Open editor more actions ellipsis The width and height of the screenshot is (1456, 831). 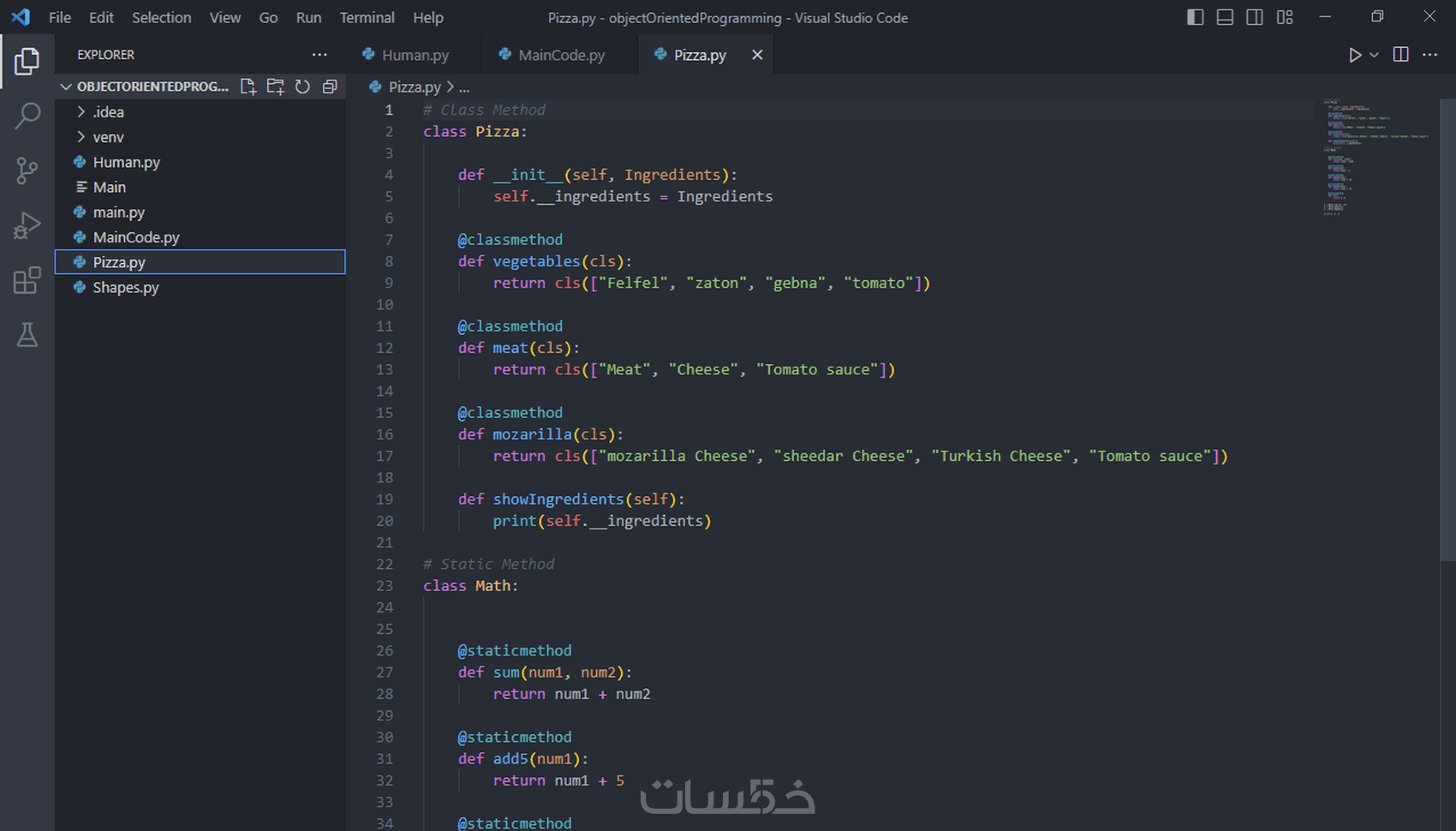tap(1430, 55)
